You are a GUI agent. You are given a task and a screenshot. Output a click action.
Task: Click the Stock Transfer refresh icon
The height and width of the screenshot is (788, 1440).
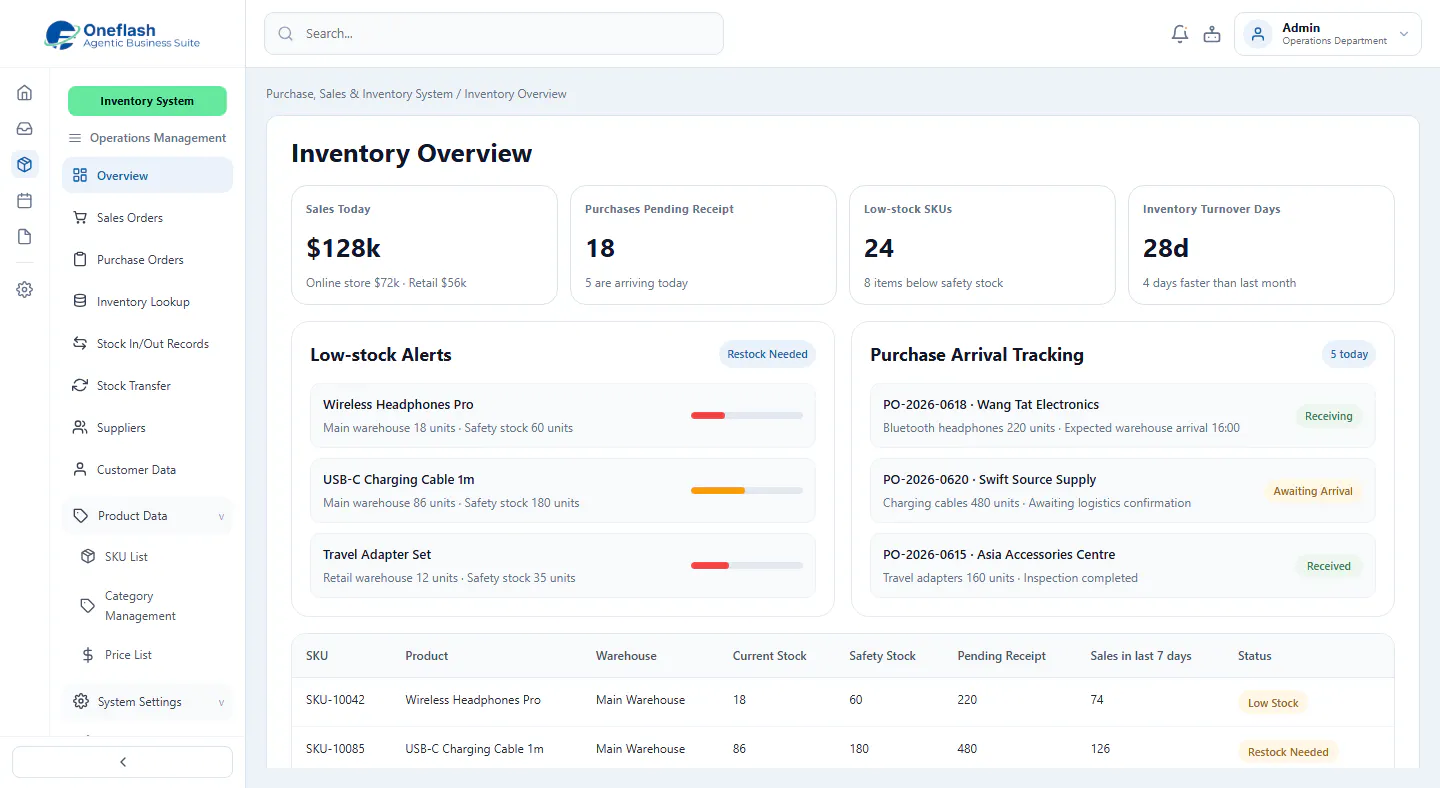pyautogui.click(x=80, y=386)
